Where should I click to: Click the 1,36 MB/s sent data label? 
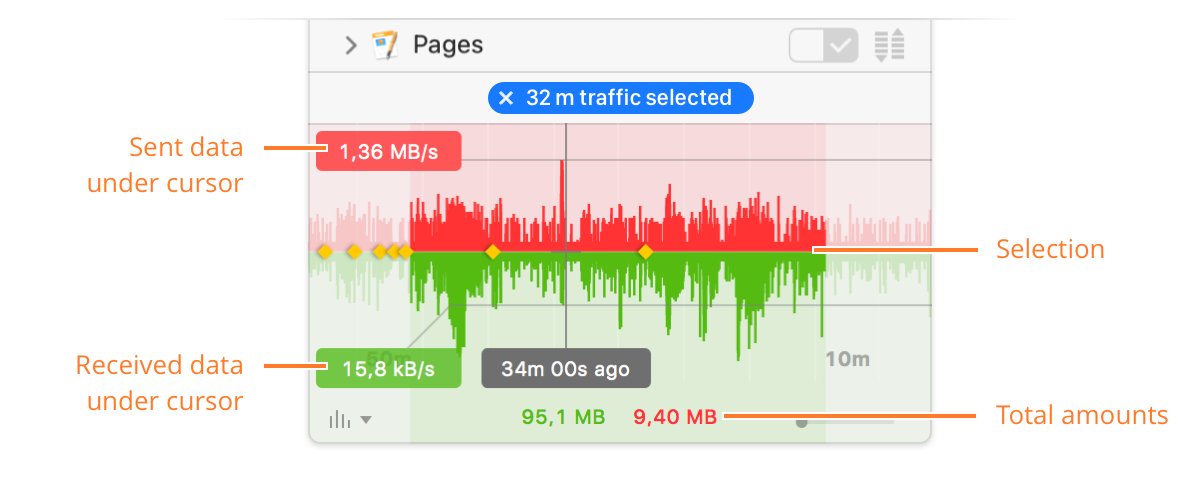pos(388,151)
